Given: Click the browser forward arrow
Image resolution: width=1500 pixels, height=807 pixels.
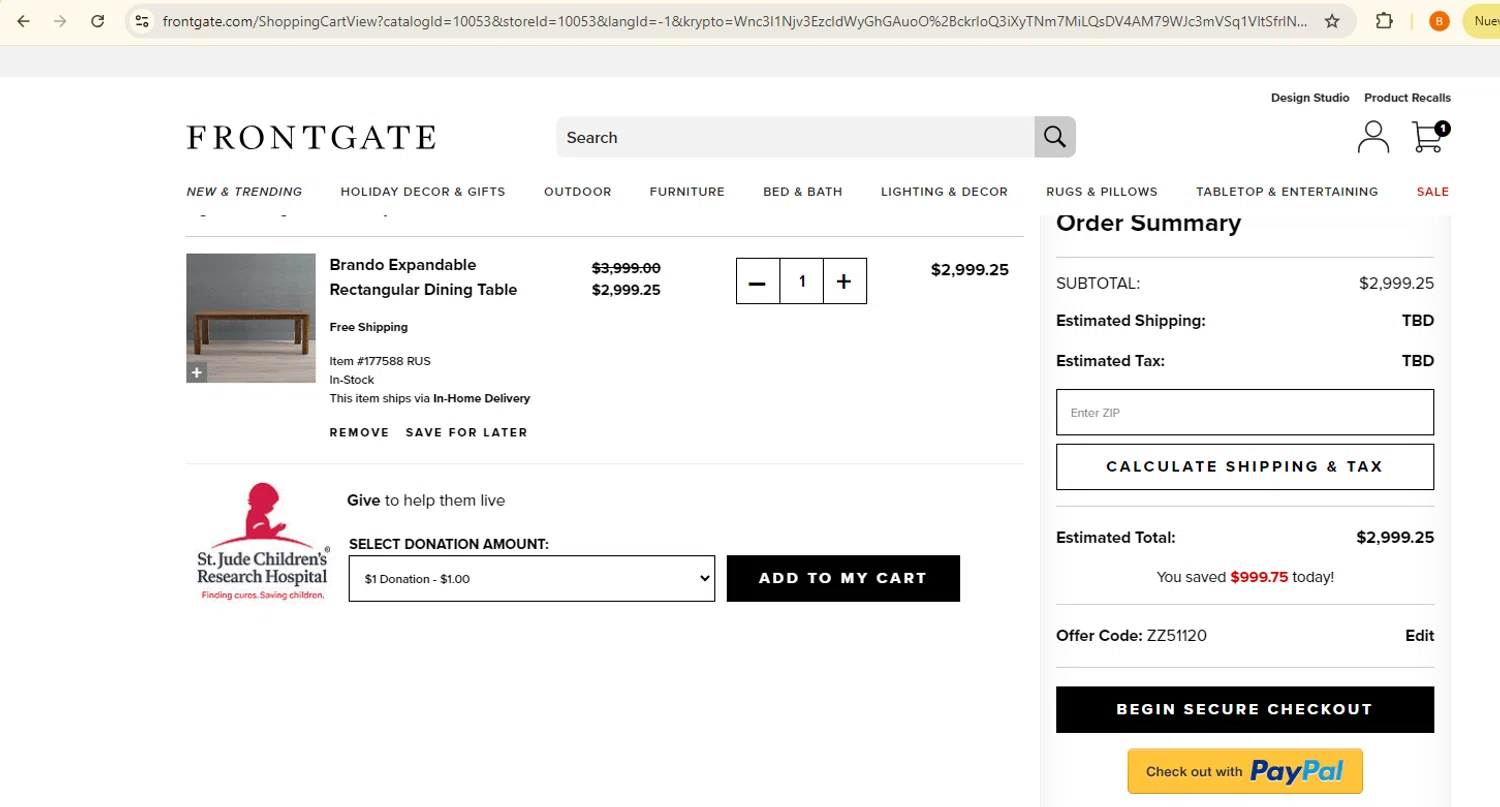Looking at the screenshot, I should [x=60, y=21].
